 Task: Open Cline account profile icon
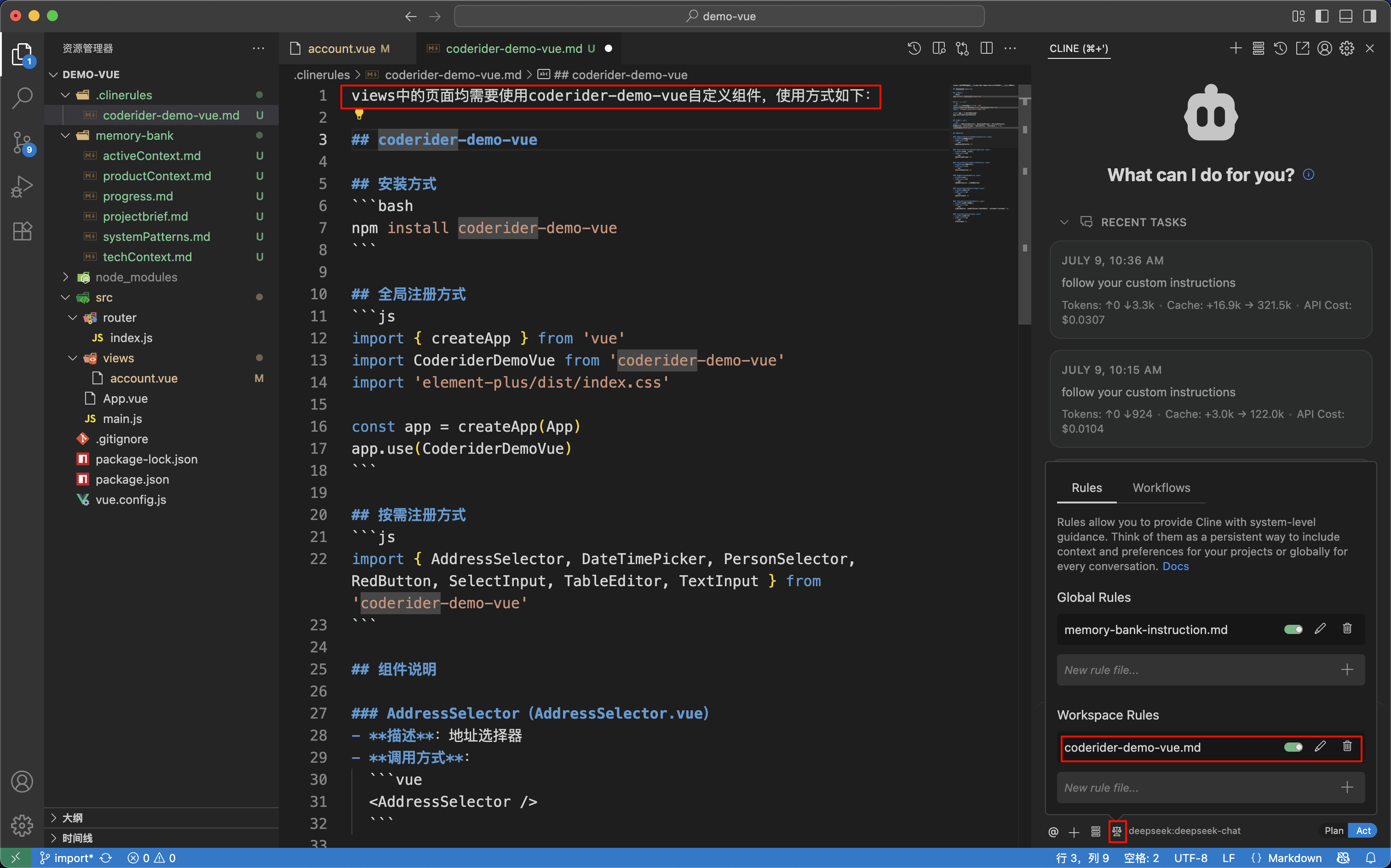click(x=1324, y=48)
